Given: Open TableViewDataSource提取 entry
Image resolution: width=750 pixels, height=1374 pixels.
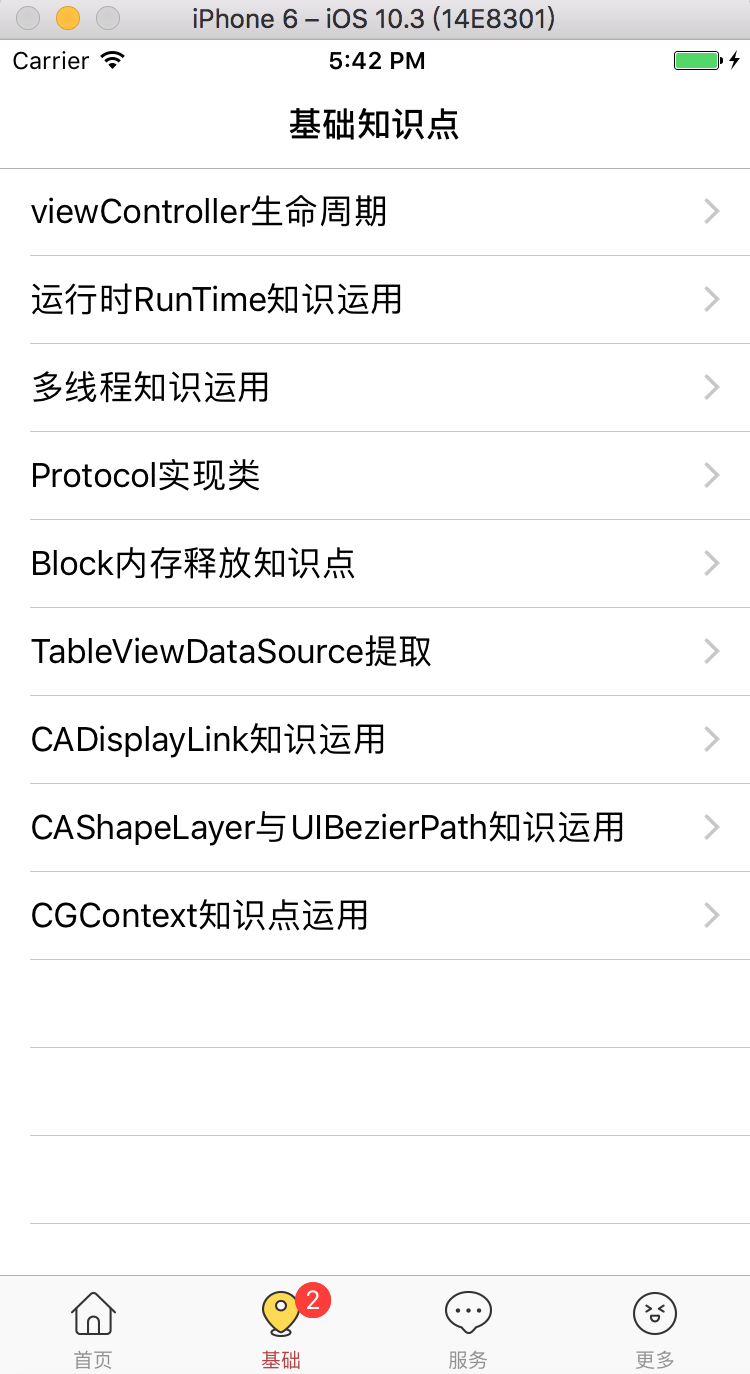Looking at the screenshot, I should [x=231, y=651].
